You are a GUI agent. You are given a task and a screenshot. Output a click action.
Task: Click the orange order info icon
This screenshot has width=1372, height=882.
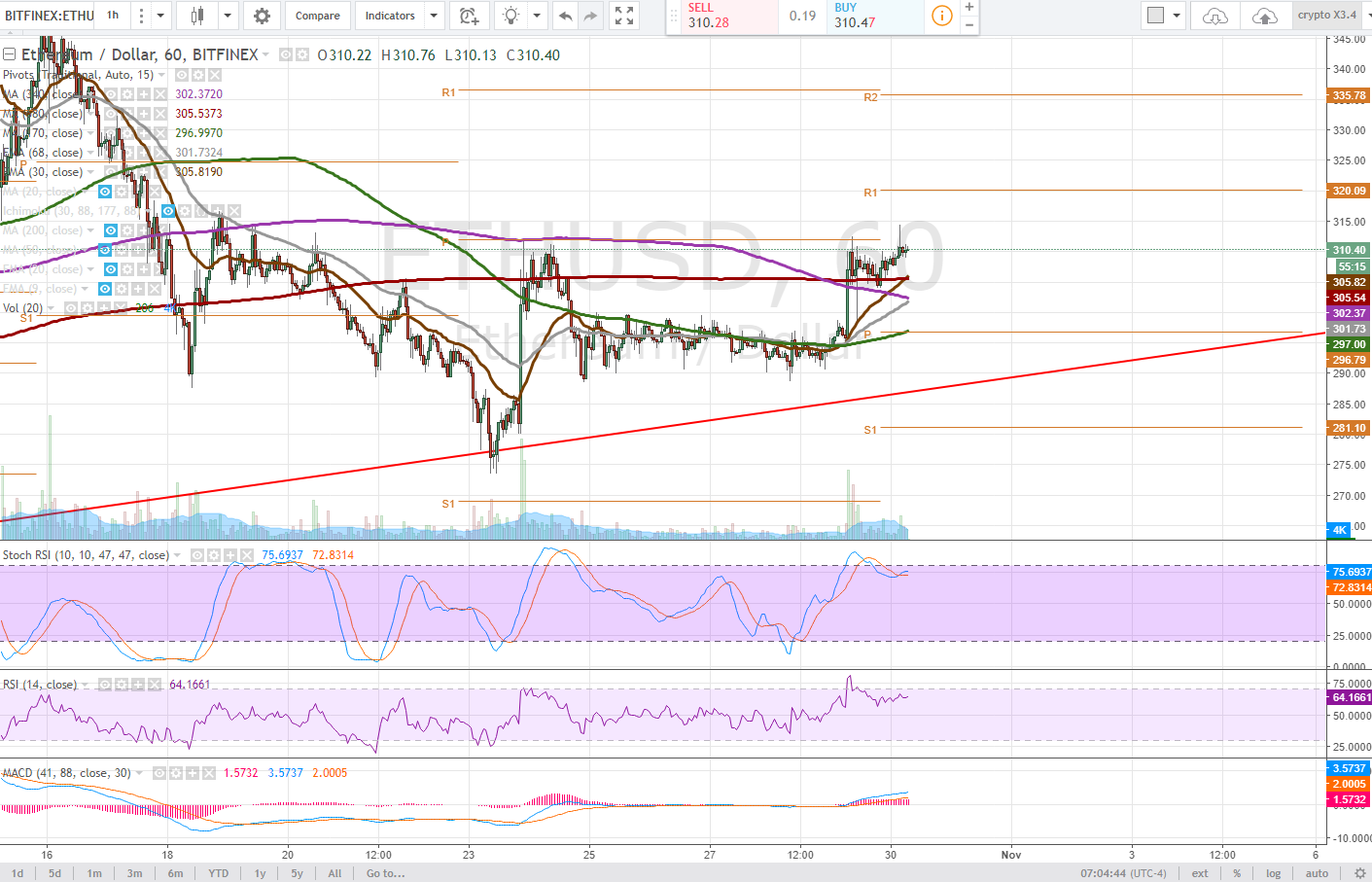941,16
